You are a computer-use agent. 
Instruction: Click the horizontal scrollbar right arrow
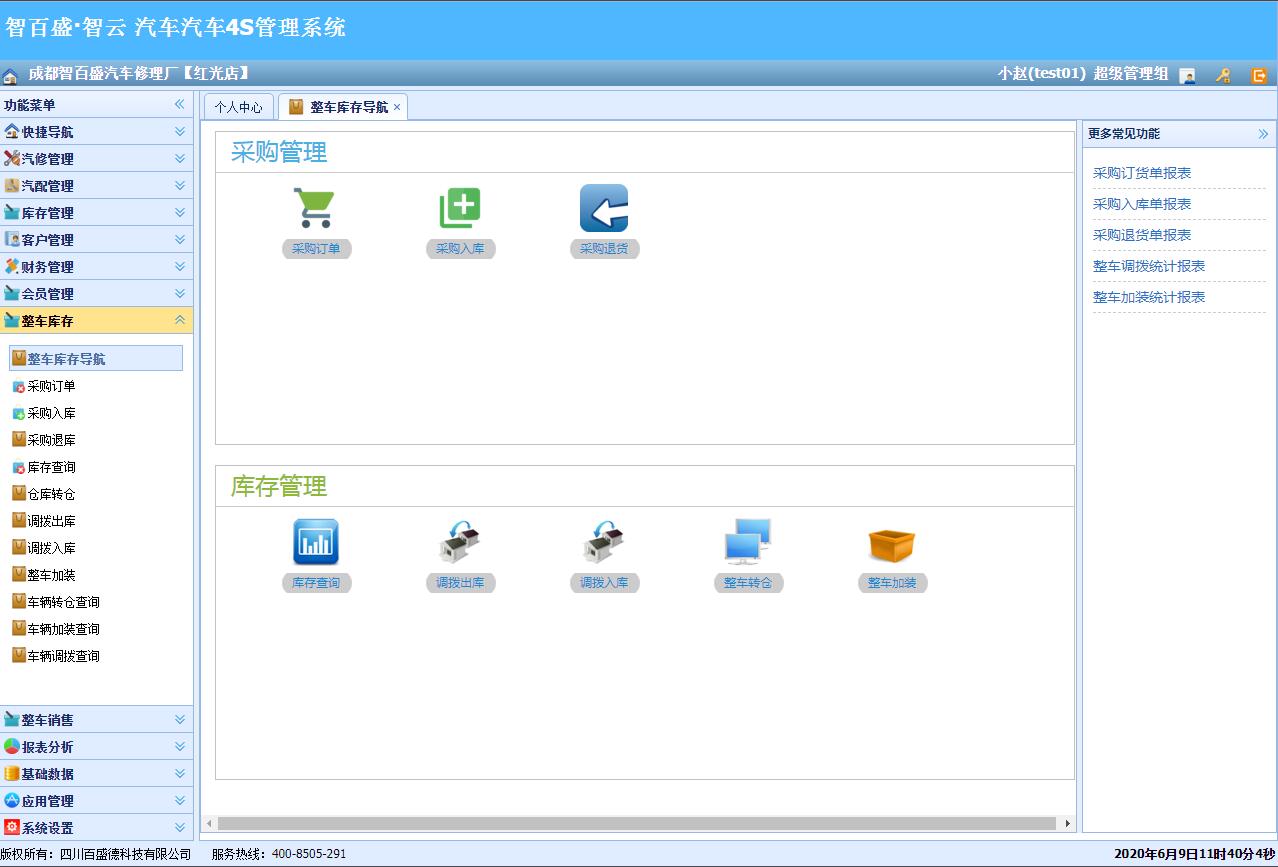point(1068,824)
